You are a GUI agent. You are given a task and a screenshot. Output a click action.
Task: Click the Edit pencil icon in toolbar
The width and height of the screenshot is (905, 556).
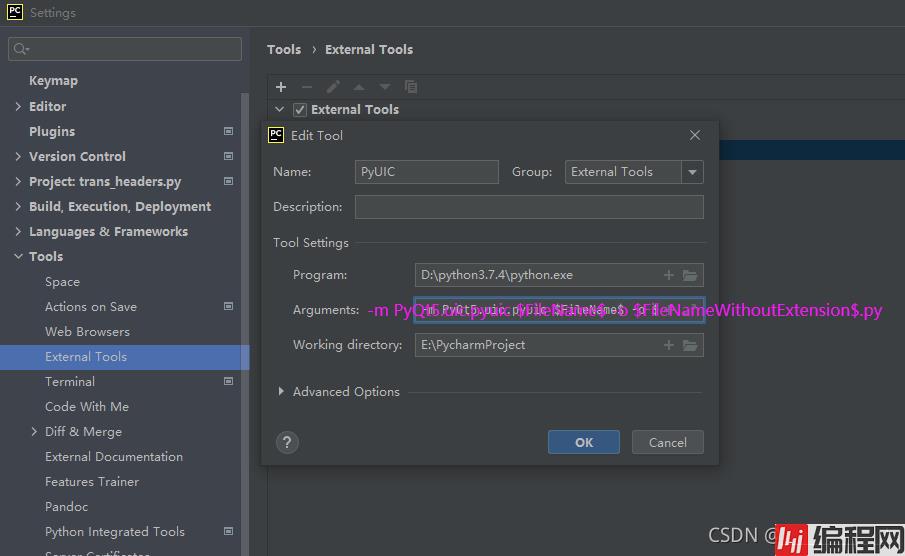pyautogui.click(x=333, y=87)
